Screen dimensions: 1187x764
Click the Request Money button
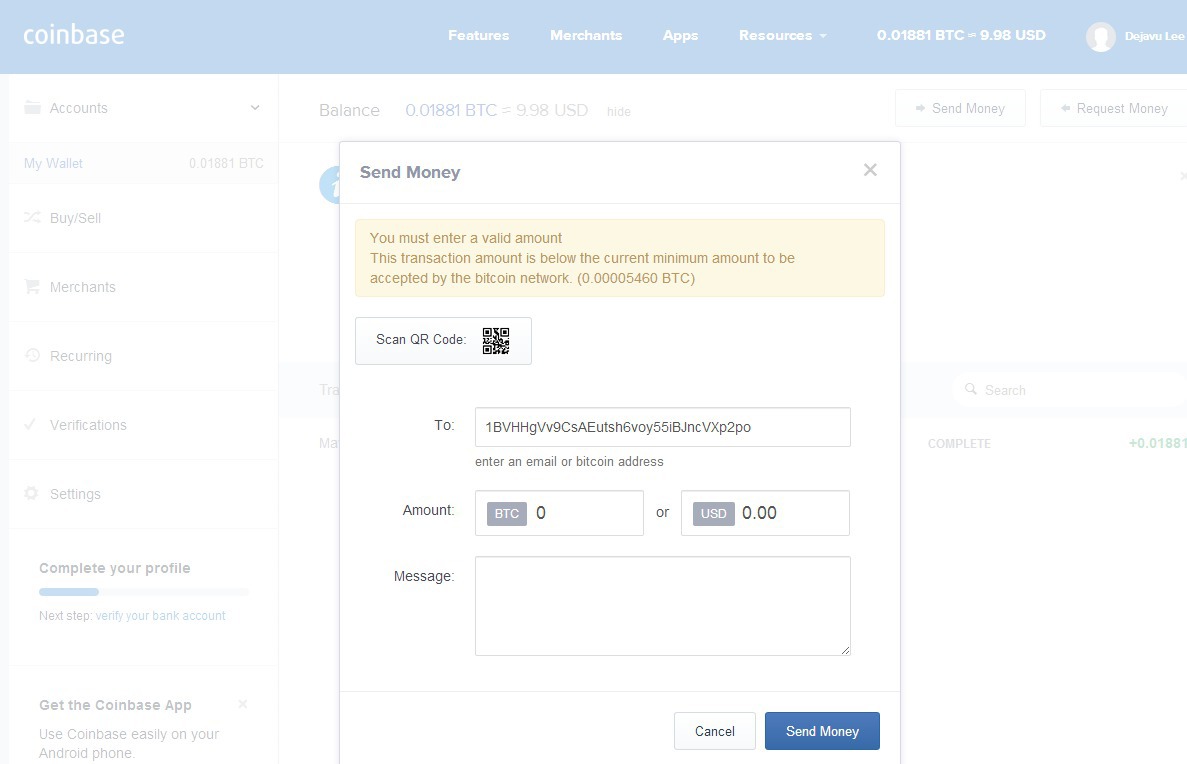[x=1114, y=108]
